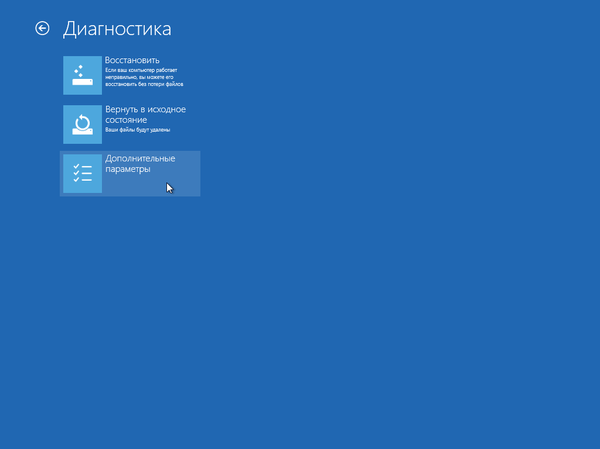
Task: Click 'неправильно, вы можете его' description line
Action: pyautogui.click(x=146, y=77)
